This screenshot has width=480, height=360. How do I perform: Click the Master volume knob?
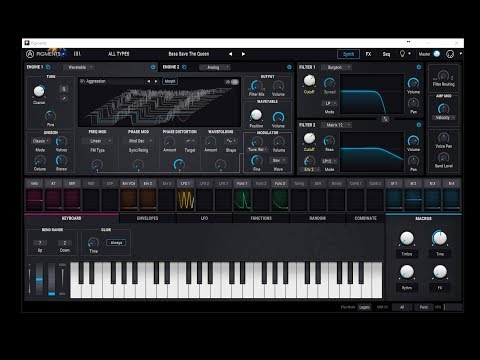click(436, 54)
